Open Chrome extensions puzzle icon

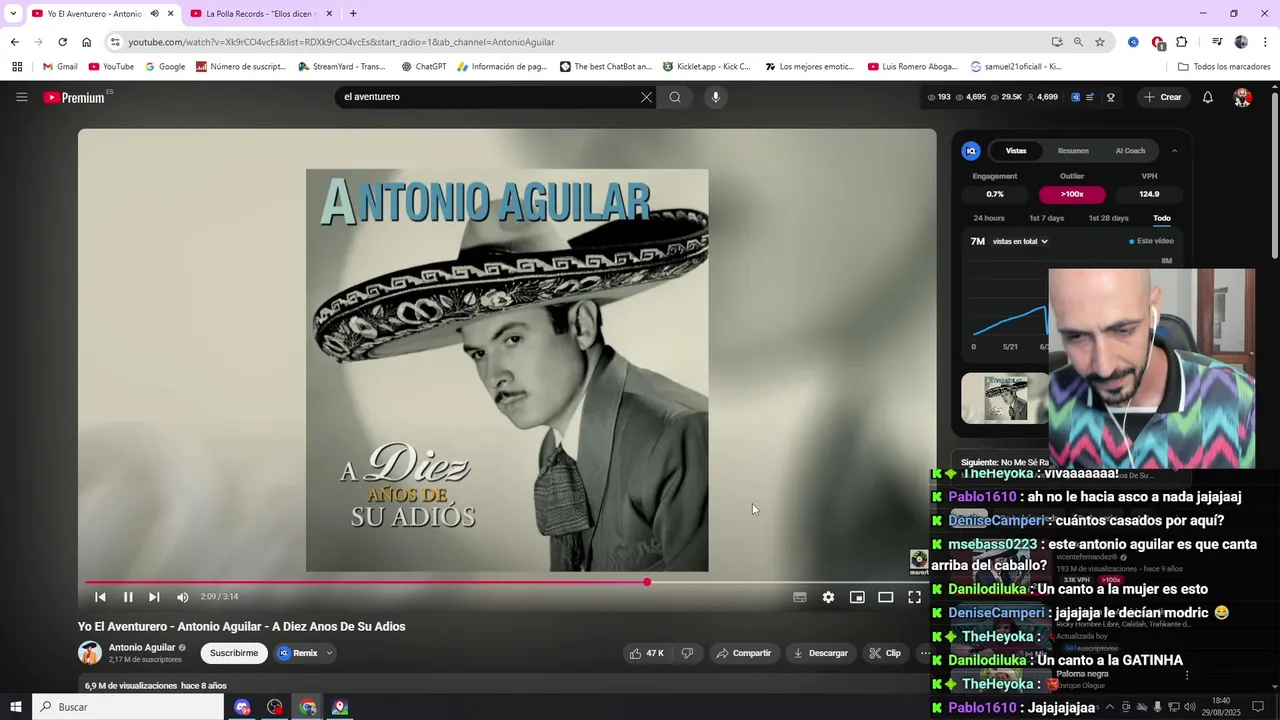pos(1181,42)
